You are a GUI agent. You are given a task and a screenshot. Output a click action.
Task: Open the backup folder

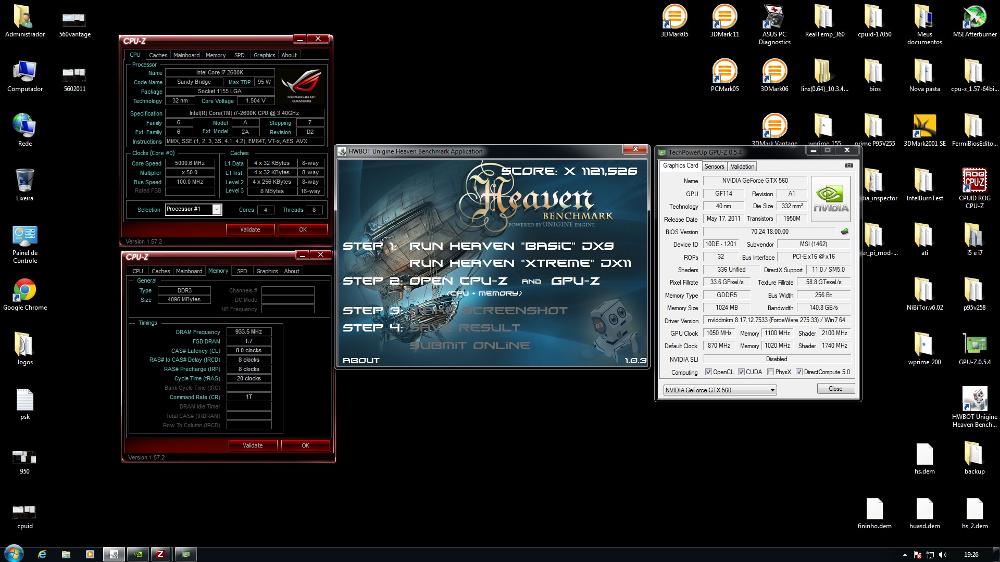tap(974, 457)
